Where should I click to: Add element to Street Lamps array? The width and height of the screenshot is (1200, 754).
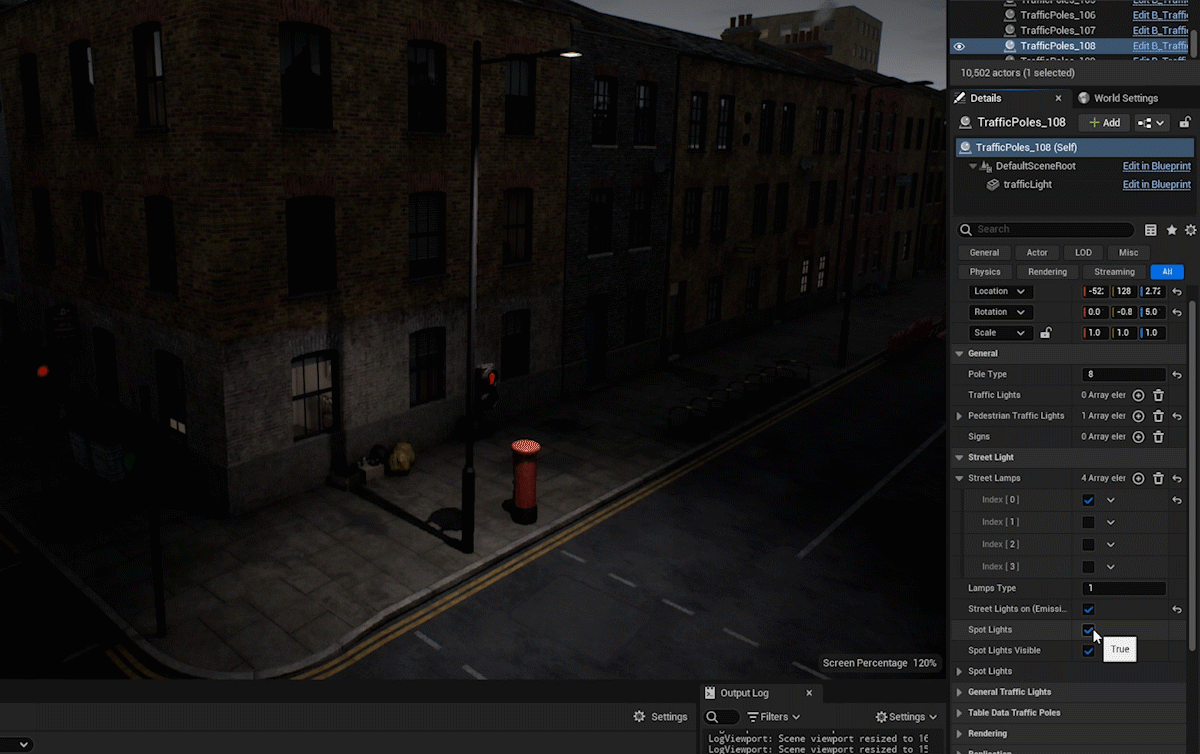[1138, 478]
